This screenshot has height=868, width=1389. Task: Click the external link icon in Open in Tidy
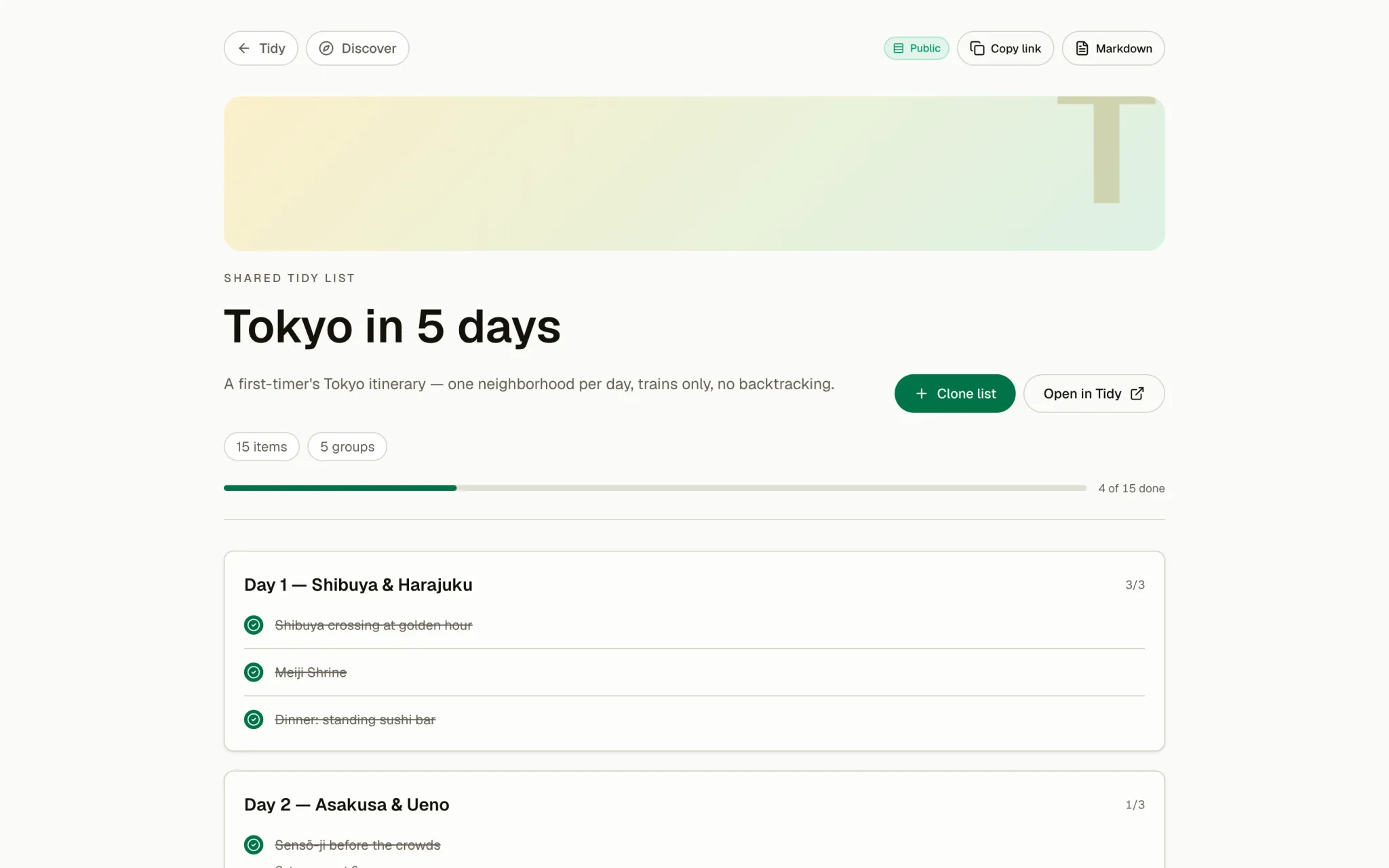(x=1137, y=393)
